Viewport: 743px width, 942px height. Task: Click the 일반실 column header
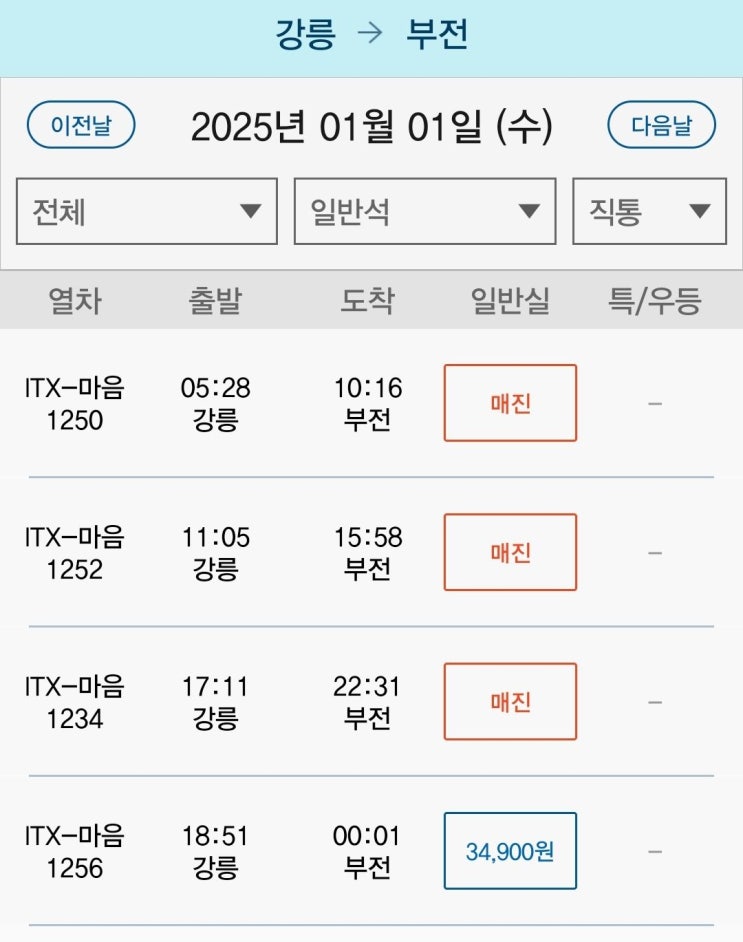pos(510,300)
